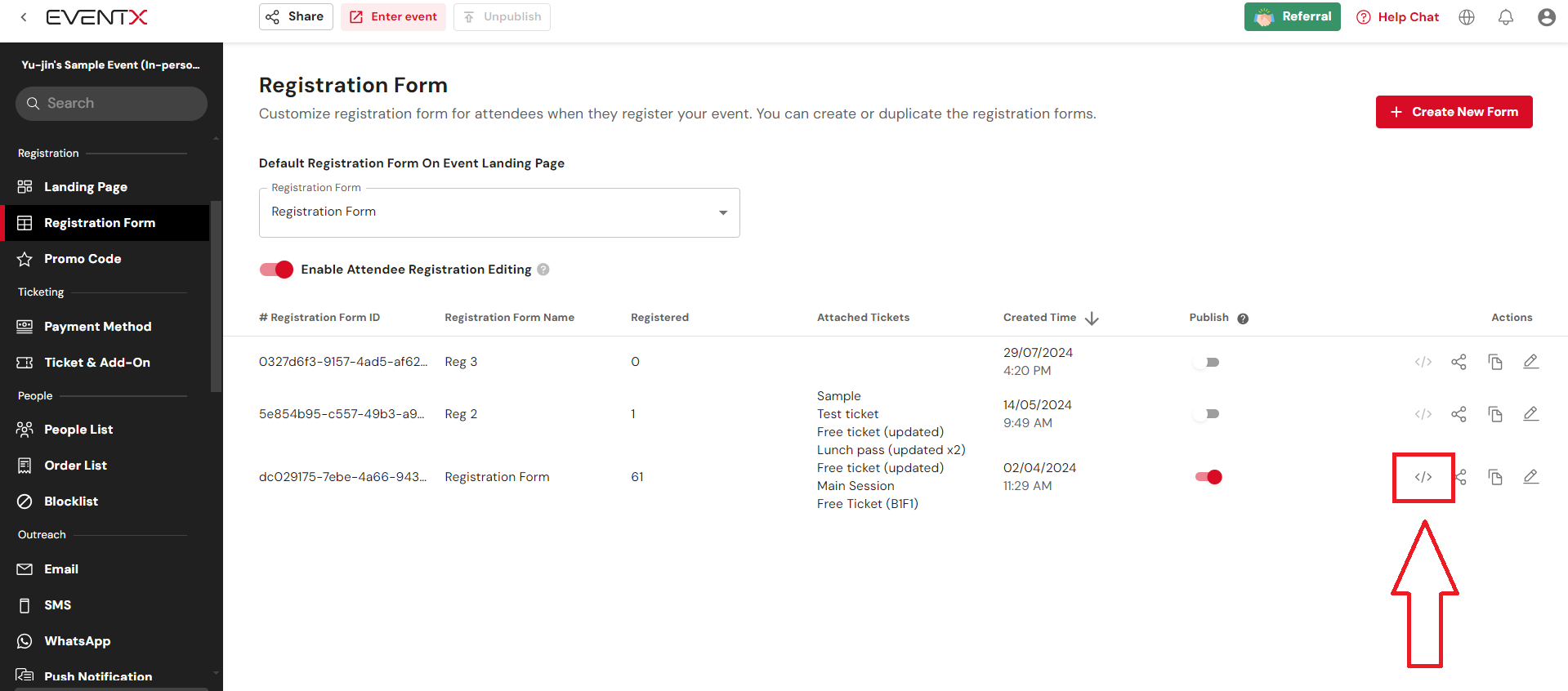Open Payment Method sidebar item
Image resolution: width=1568 pixels, height=691 pixels.
(x=106, y=327)
